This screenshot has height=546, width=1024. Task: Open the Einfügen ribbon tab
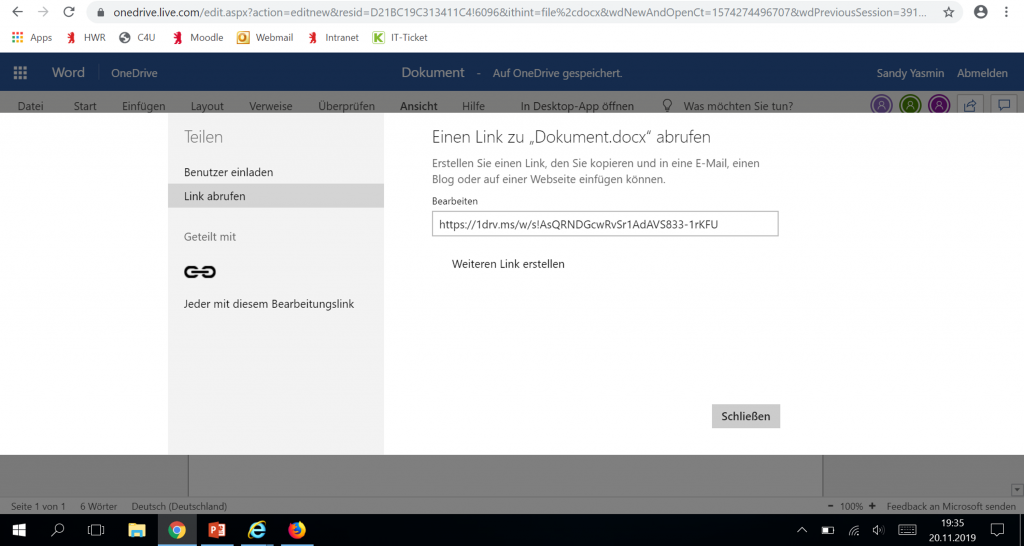click(x=143, y=106)
